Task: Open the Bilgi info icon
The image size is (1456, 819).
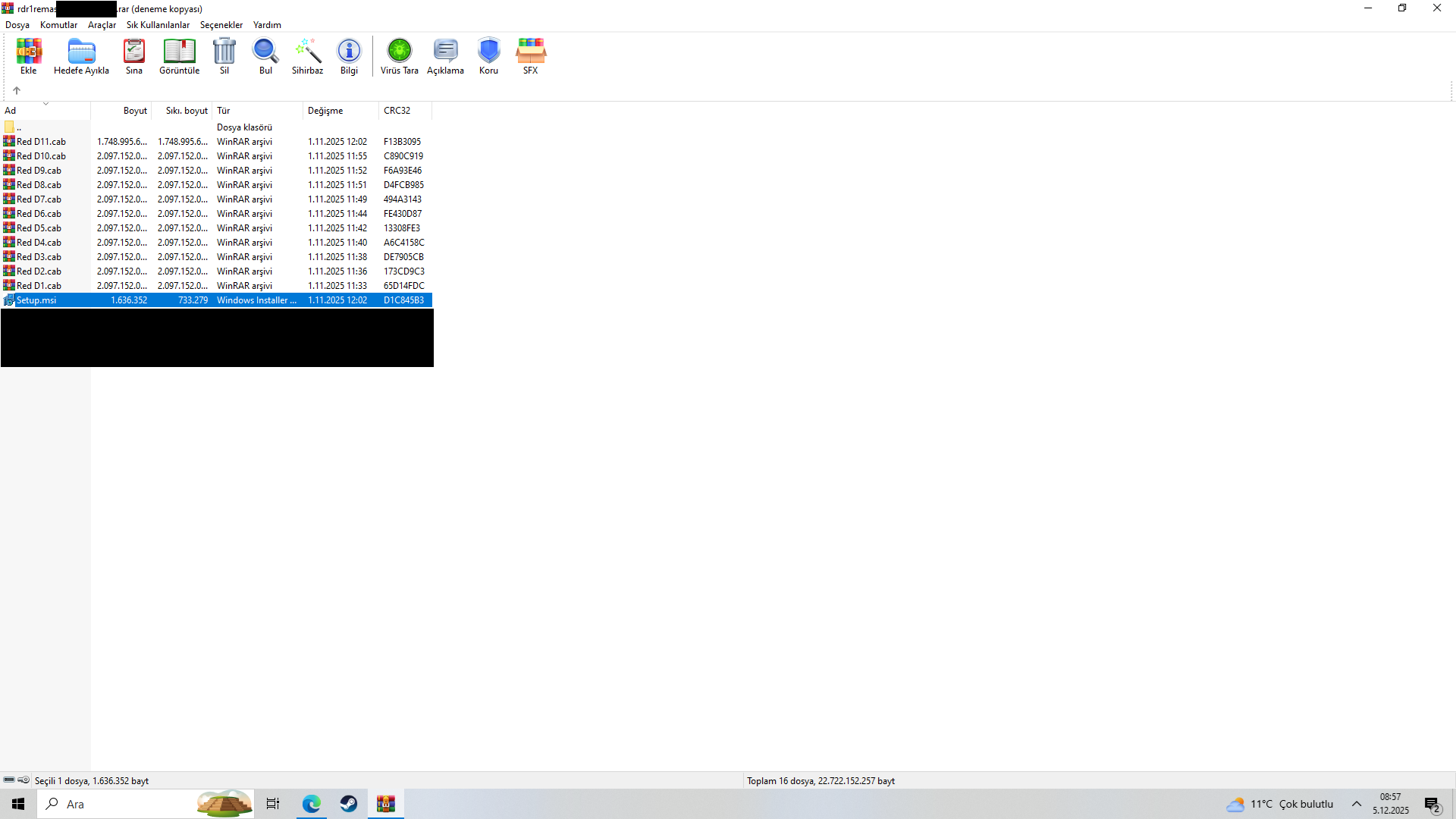Action: [x=349, y=52]
